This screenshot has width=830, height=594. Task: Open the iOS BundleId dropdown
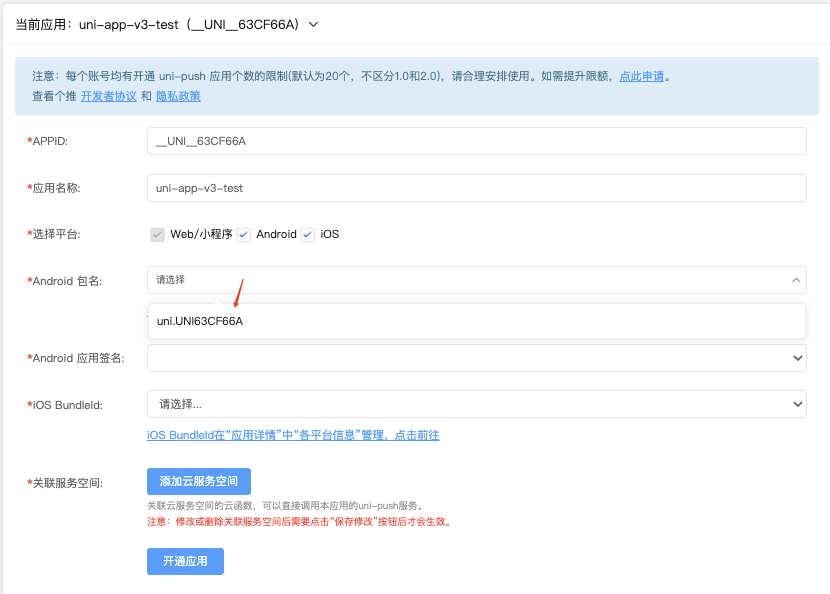[x=476, y=404]
